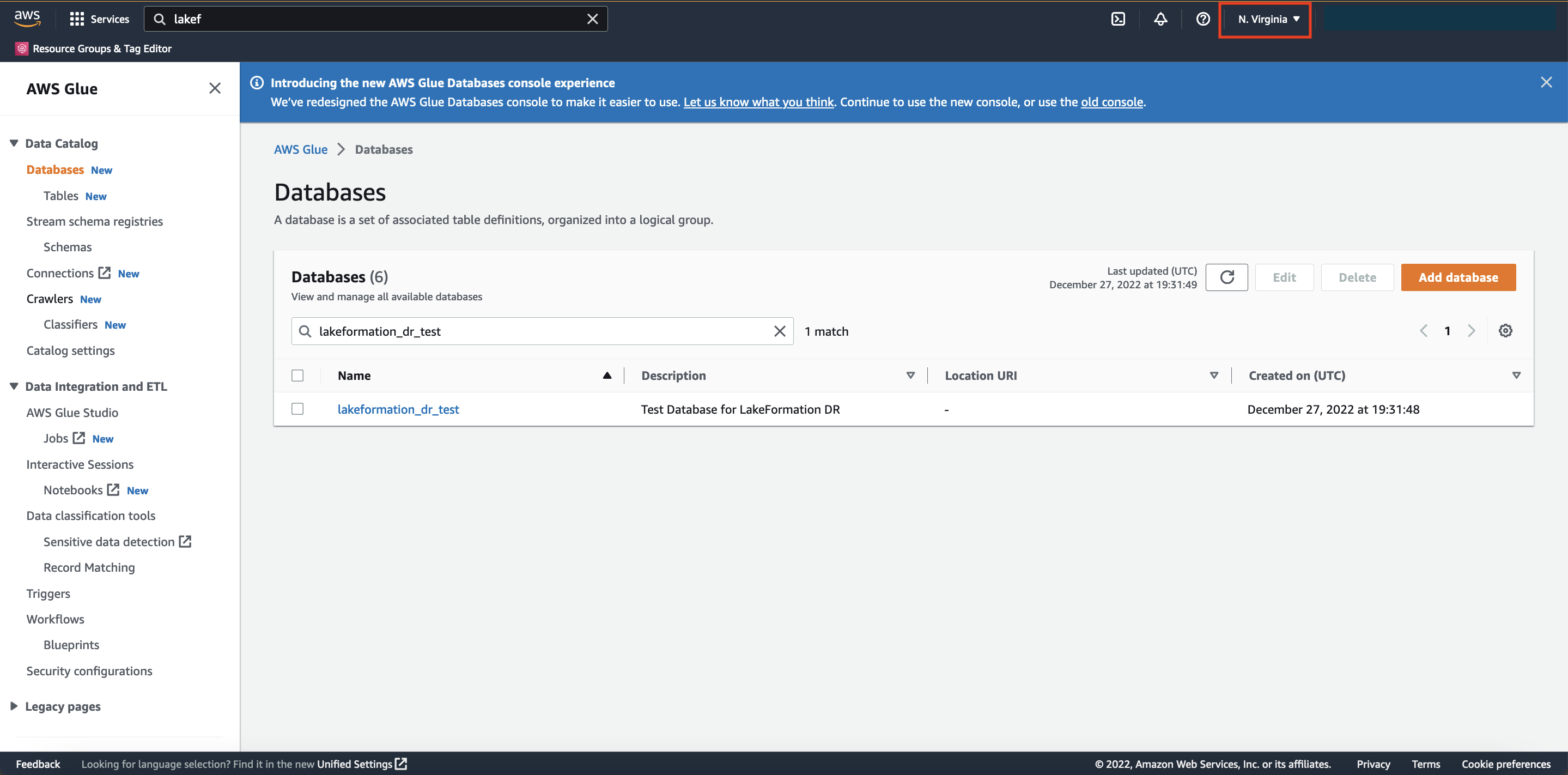
Task: Open Workflows
Action: coord(56,619)
